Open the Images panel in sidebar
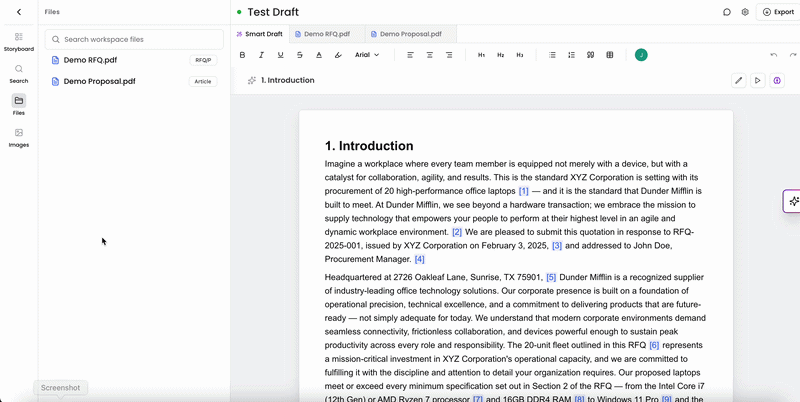The image size is (800, 402). 19,138
